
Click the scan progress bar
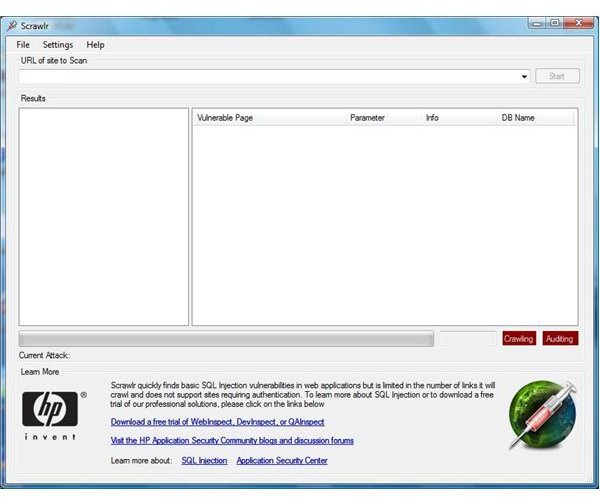coord(227,339)
